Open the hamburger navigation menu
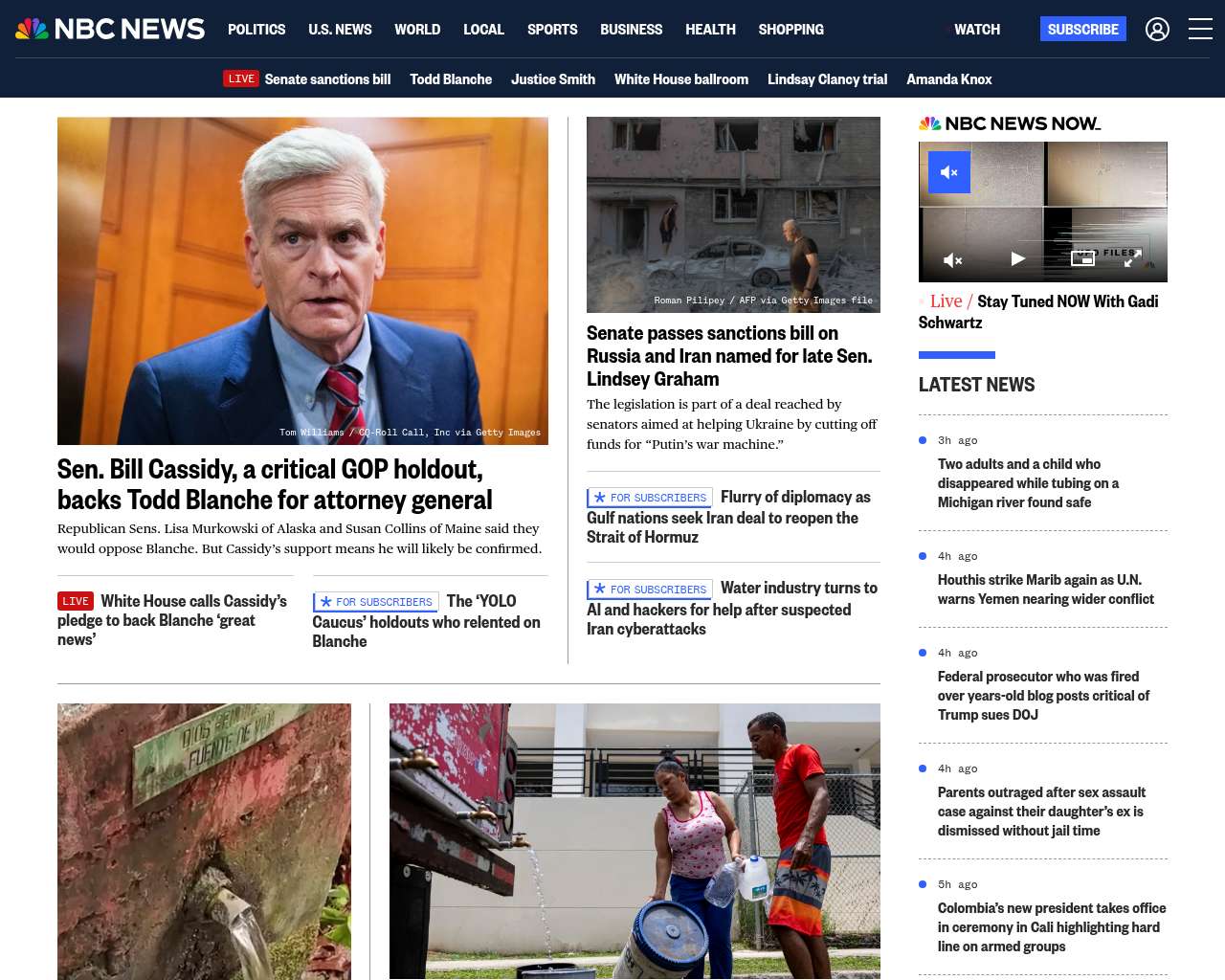 1200,29
